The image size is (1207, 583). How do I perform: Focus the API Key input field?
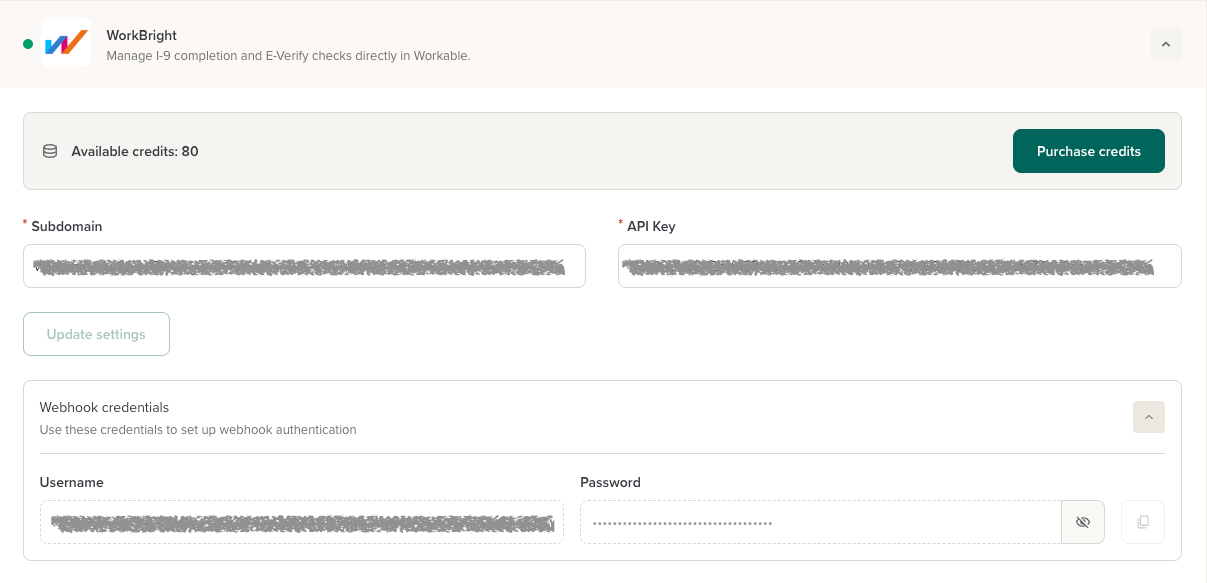click(899, 266)
